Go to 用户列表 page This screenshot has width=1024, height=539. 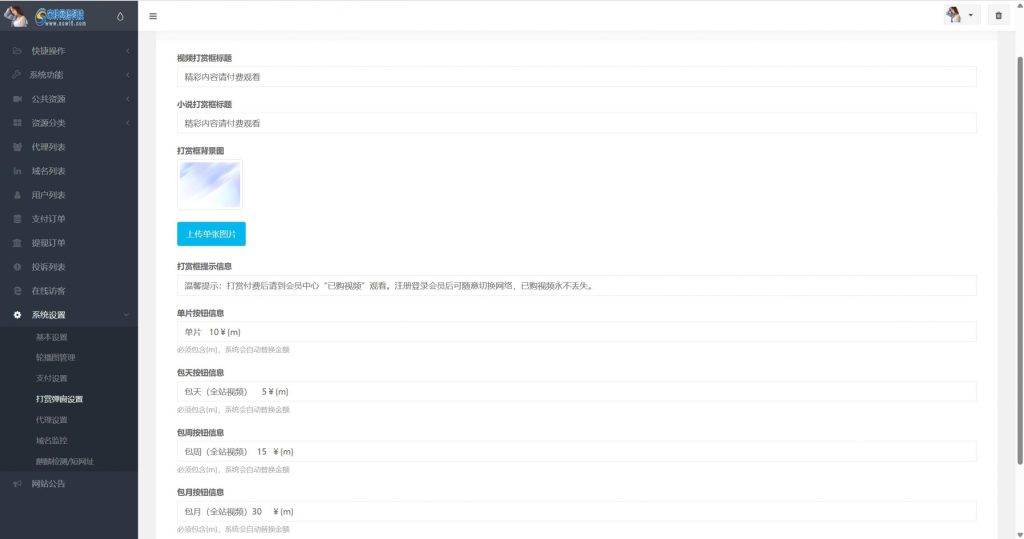[x=48, y=195]
